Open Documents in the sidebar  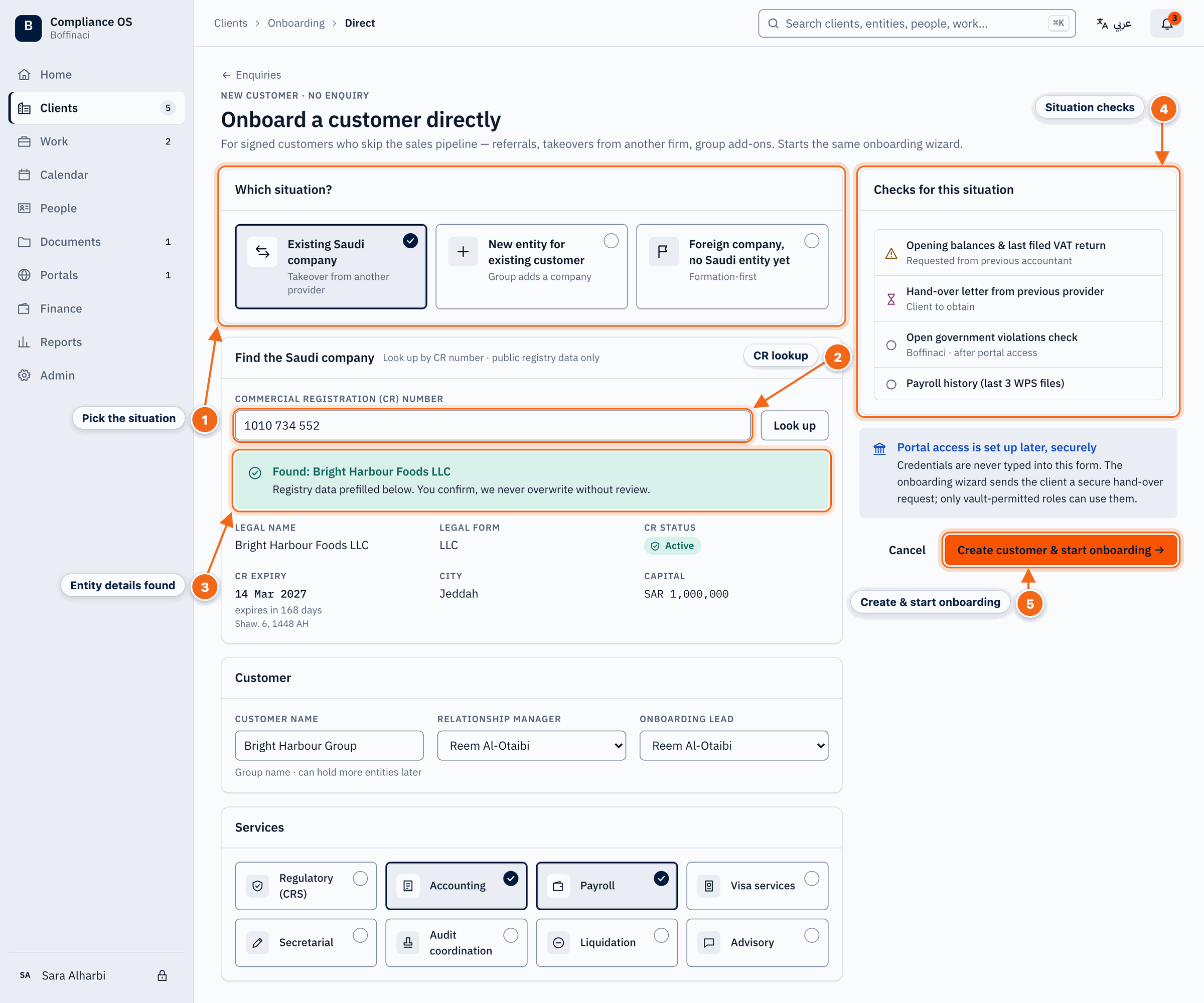pyautogui.click(x=97, y=242)
